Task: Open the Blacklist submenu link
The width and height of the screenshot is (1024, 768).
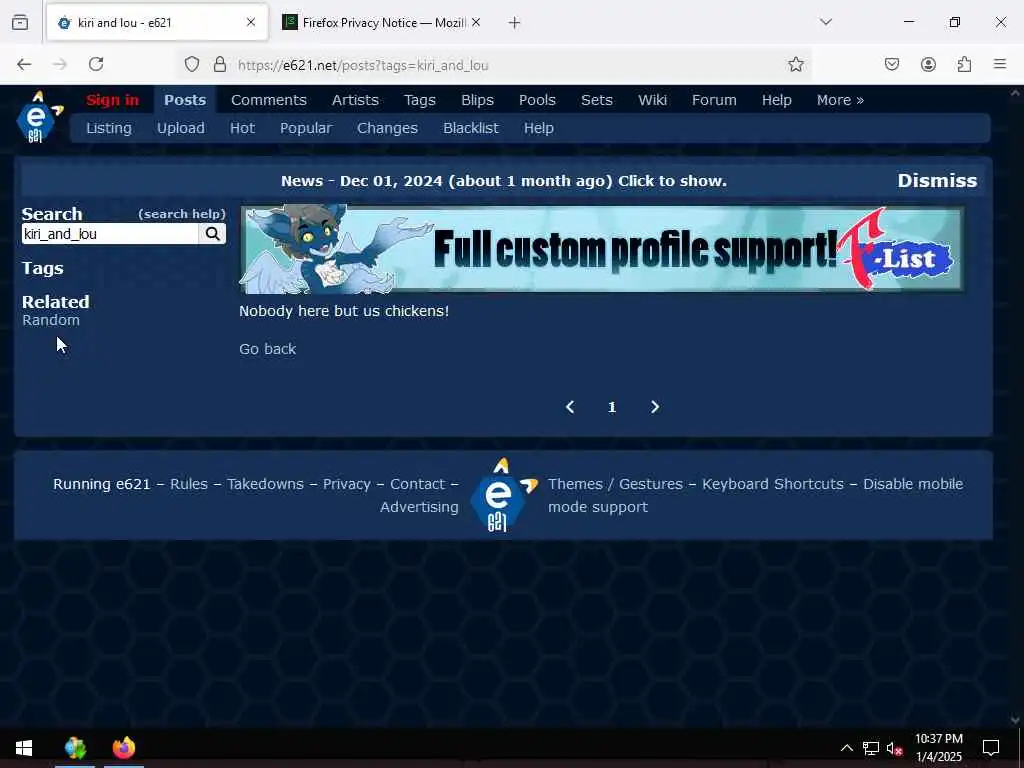Action: click(x=471, y=128)
